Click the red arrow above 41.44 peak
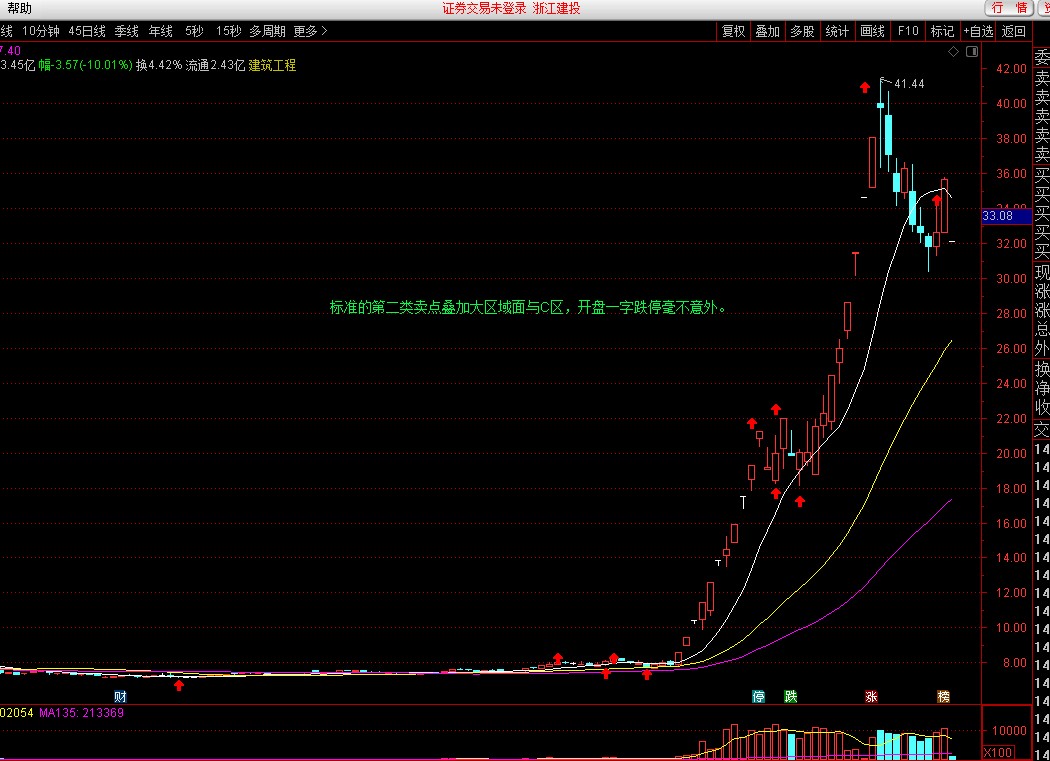 pos(865,87)
